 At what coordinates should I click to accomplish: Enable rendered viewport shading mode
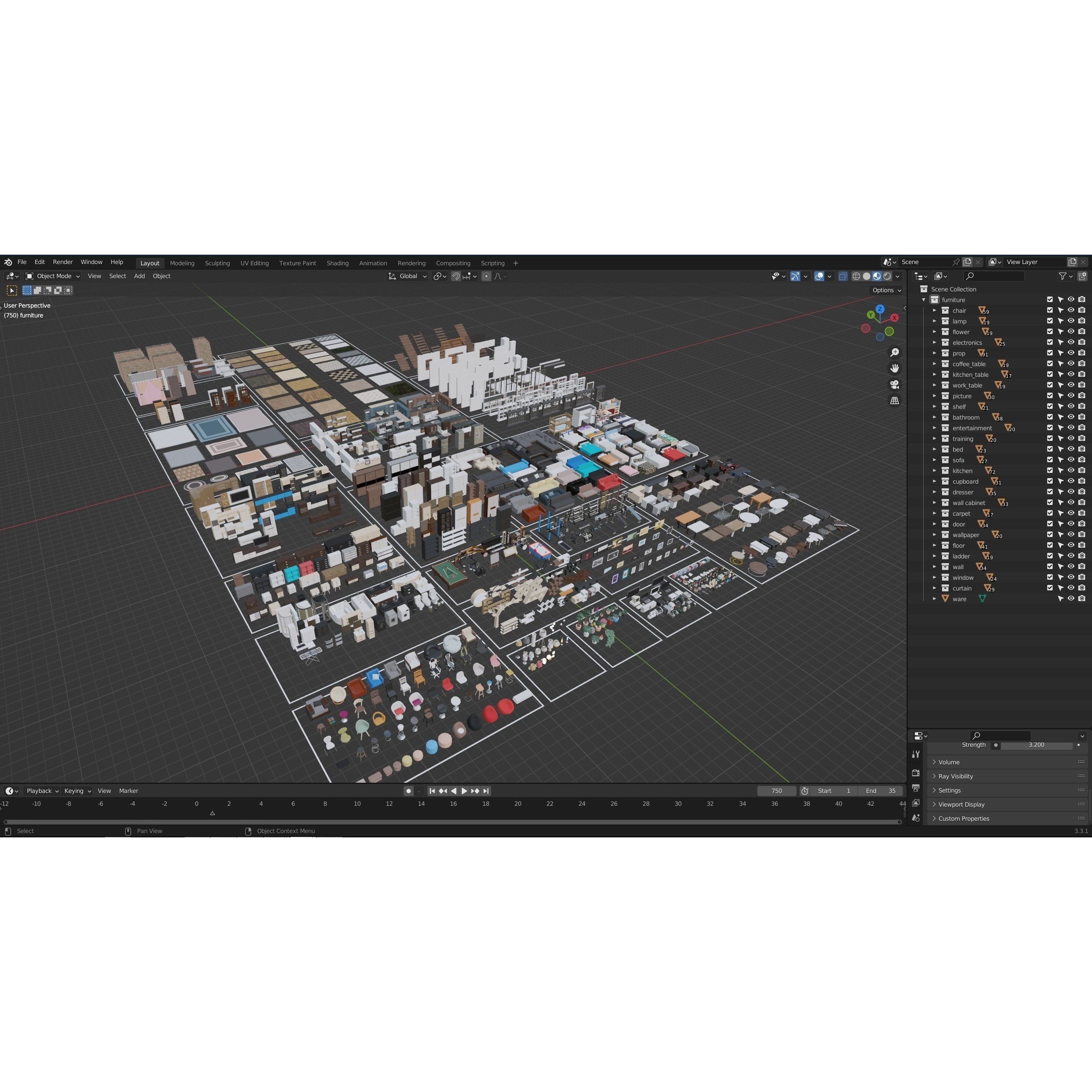[887, 276]
